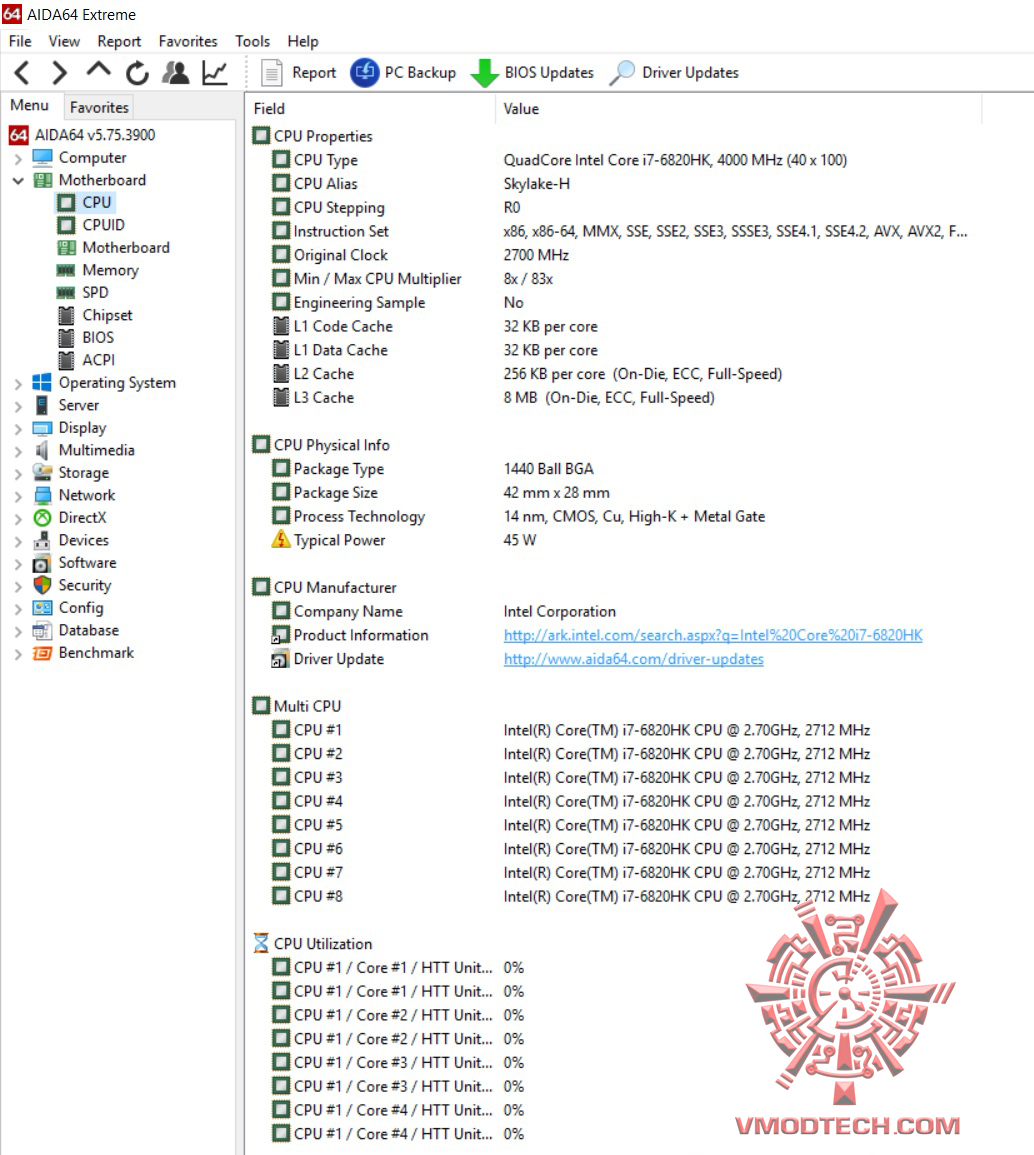The image size is (1034, 1155).
Task: Open the File menu
Action: point(20,41)
